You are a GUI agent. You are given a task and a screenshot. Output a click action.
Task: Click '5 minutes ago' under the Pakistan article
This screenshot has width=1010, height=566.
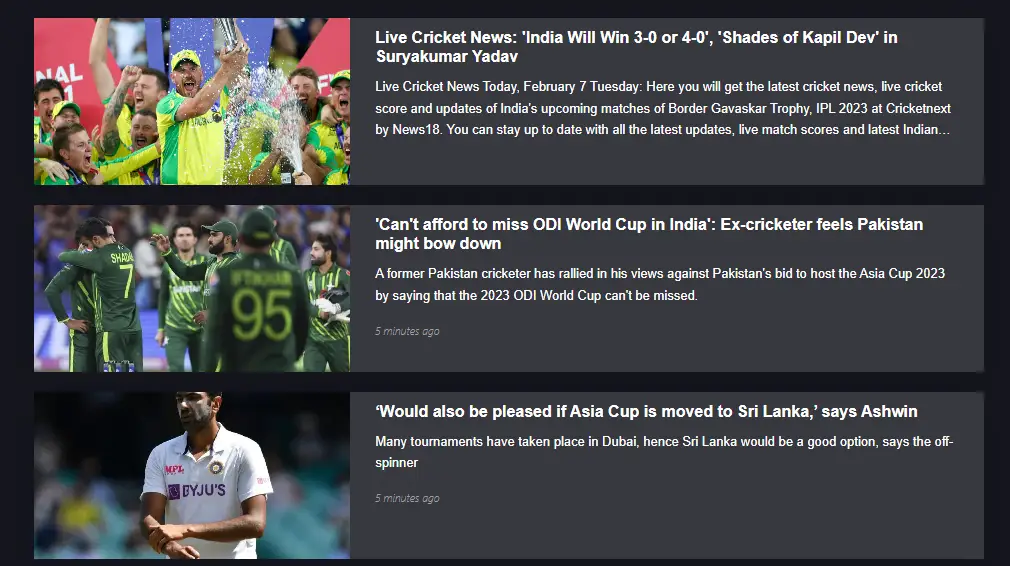coord(407,331)
